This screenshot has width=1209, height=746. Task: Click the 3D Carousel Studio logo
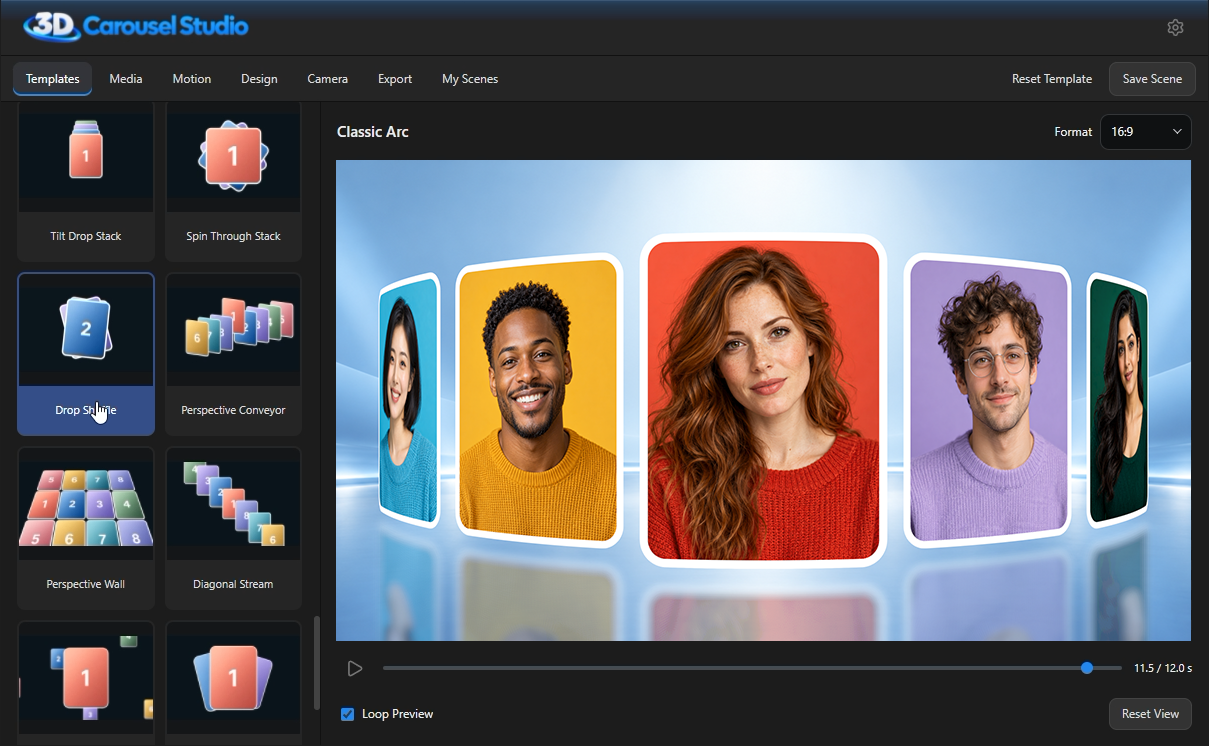tap(136, 26)
